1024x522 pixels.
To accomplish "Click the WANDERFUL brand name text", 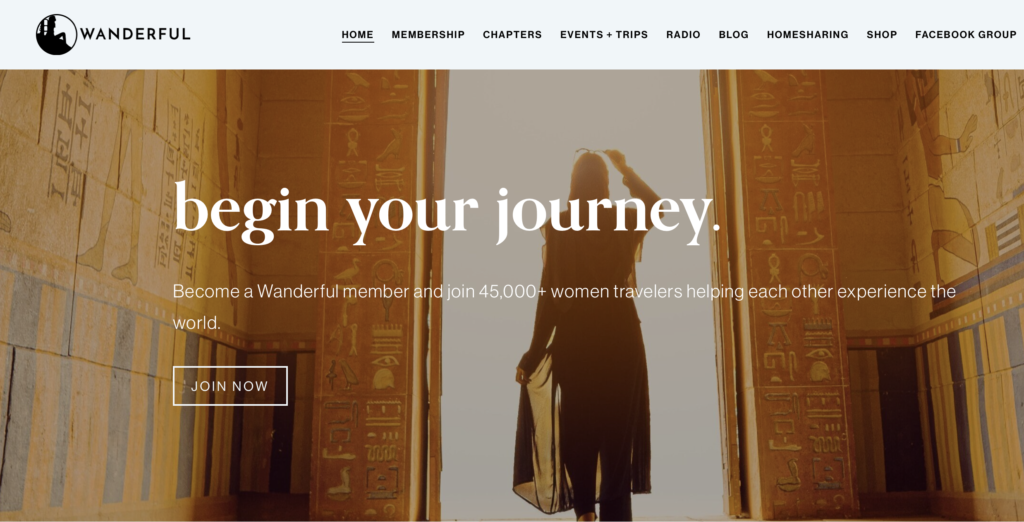I will (135, 34).
